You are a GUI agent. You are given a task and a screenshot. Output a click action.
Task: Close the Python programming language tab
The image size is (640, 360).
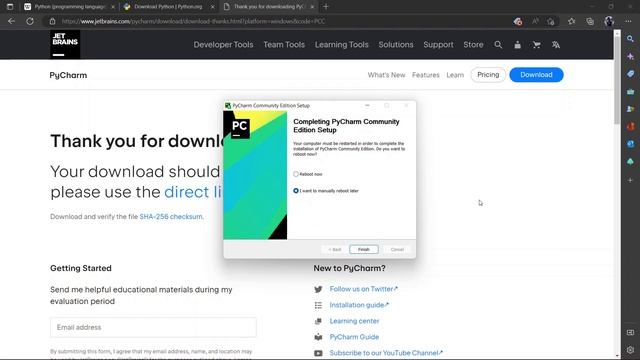pyautogui.click(x=113, y=7)
